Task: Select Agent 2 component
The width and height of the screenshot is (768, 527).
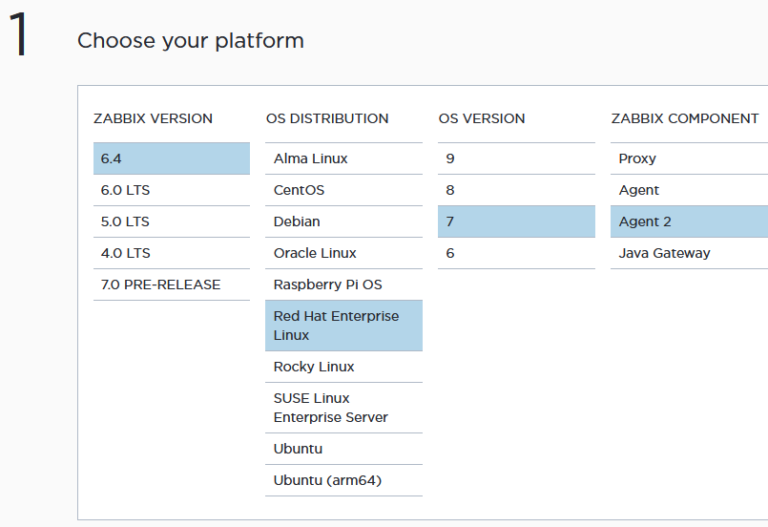Action: [x=688, y=222]
